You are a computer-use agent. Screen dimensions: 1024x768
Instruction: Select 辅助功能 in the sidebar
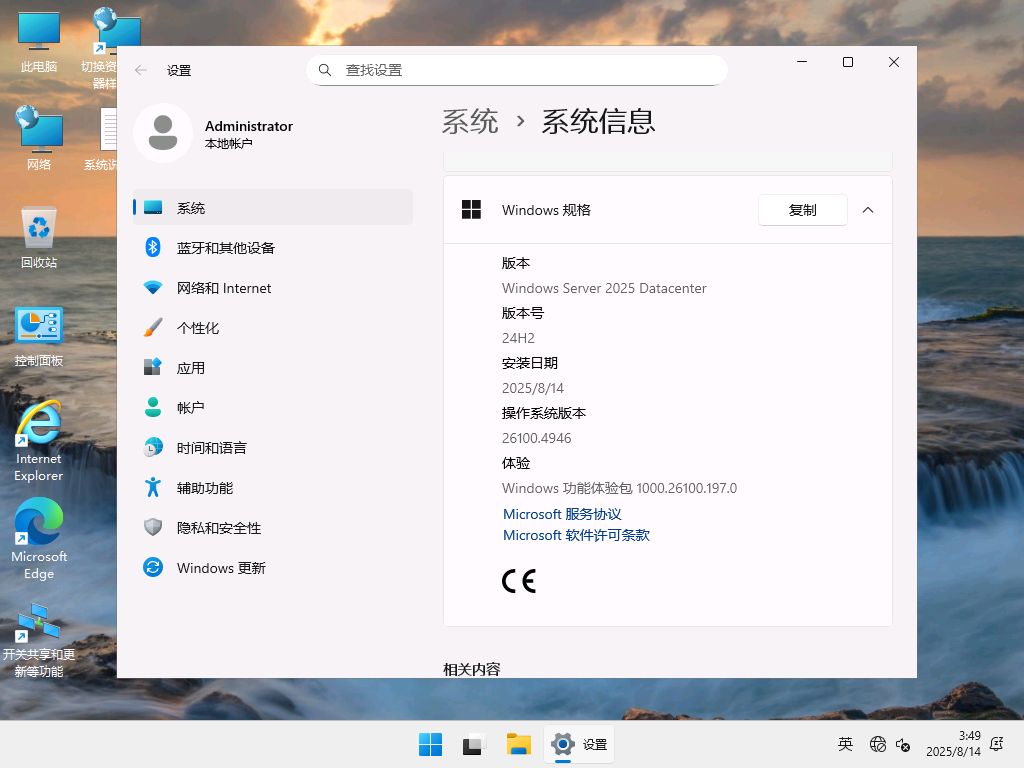(x=273, y=488)
